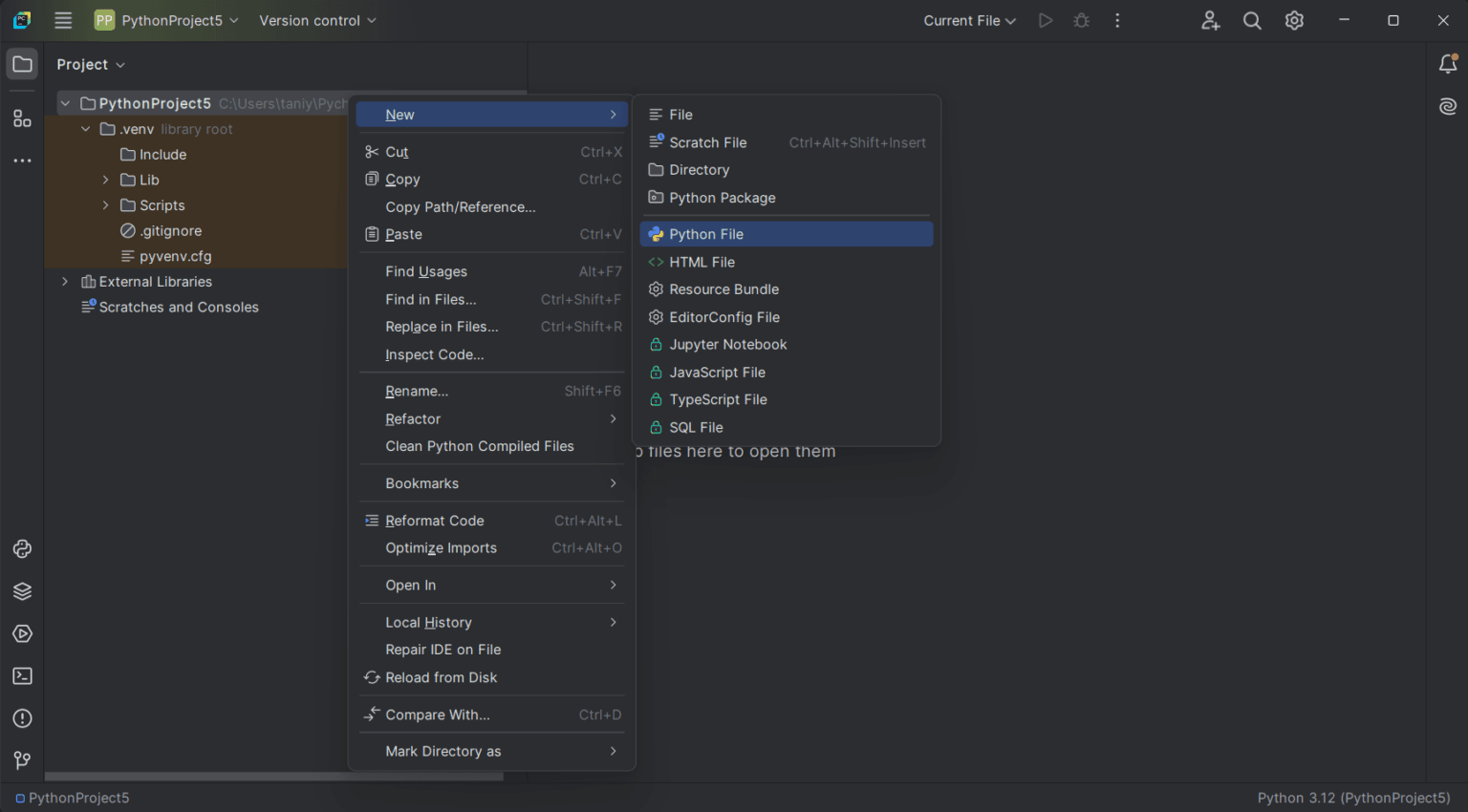Screen dimensions: 1468x812
Task: Open the Services tool window
Action: 21,591
